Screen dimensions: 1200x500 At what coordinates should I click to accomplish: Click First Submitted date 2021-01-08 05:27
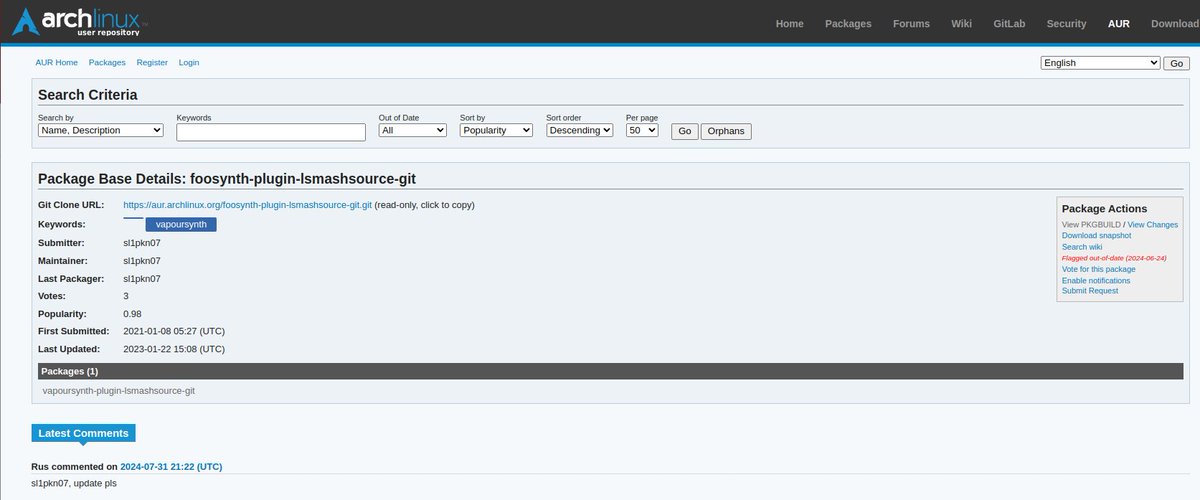[x=174, y=331]
